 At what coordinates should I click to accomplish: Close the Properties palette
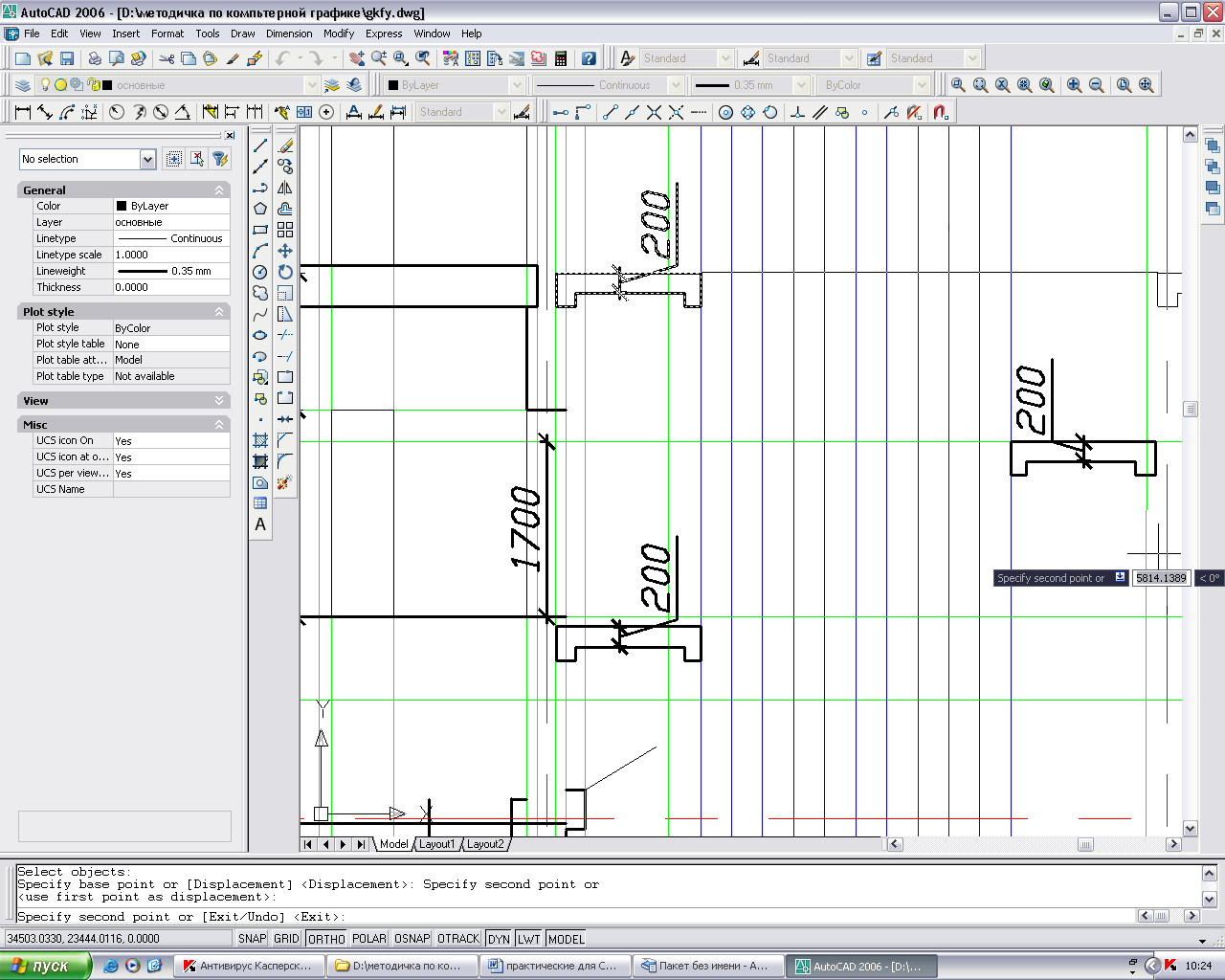230,136
